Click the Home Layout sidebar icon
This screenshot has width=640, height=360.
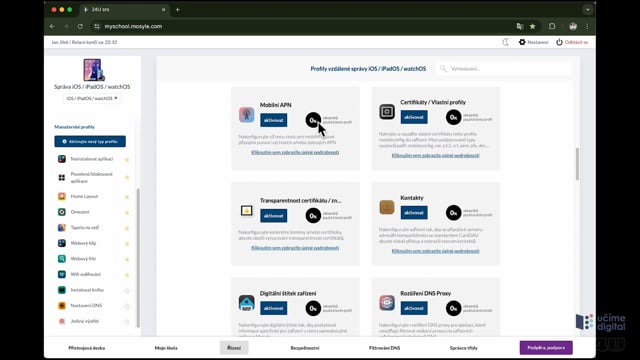click(x=62, y=196)
